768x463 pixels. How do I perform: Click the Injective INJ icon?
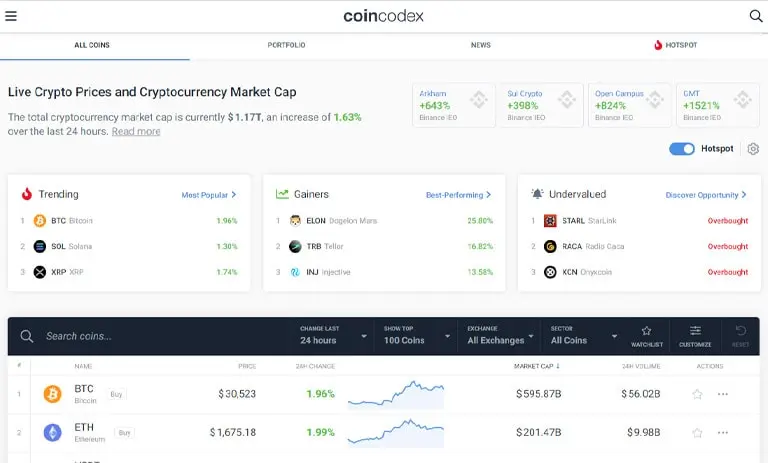coord(295,272)
